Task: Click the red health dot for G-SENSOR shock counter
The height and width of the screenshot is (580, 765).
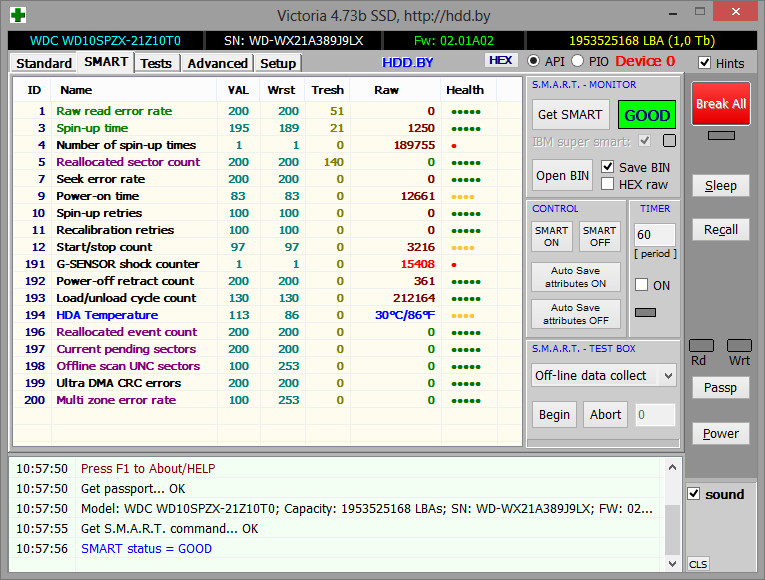Action: pos(454,265)
